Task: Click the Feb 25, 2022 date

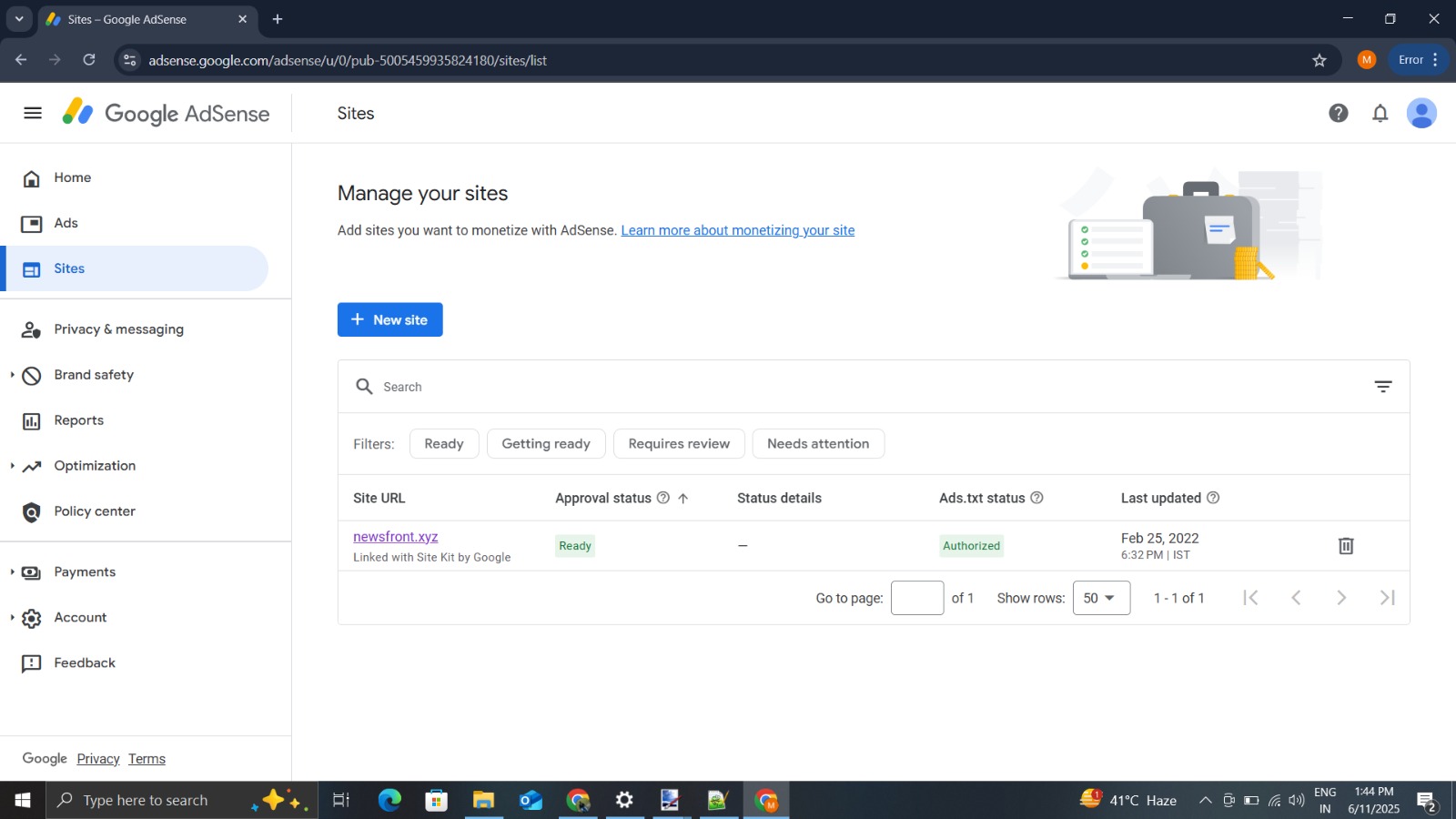Action: coord(1159,538)
